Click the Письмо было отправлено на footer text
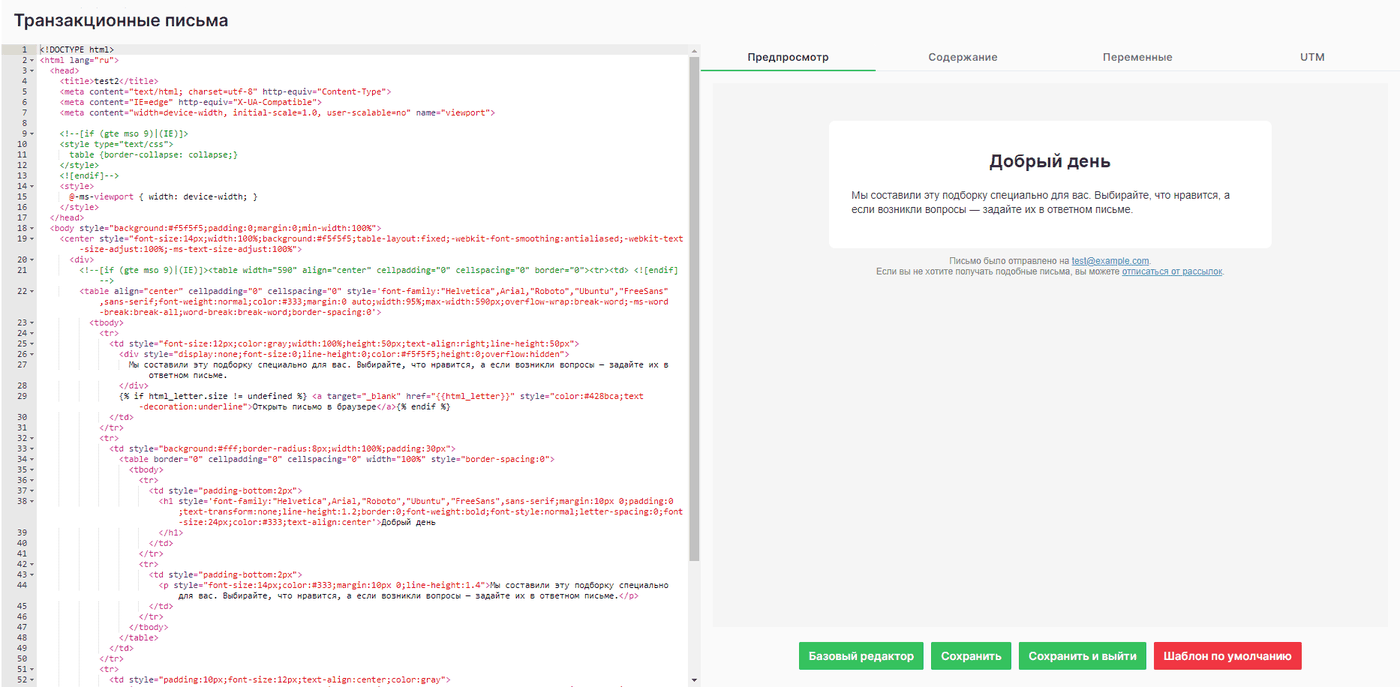 point(1009,261)
